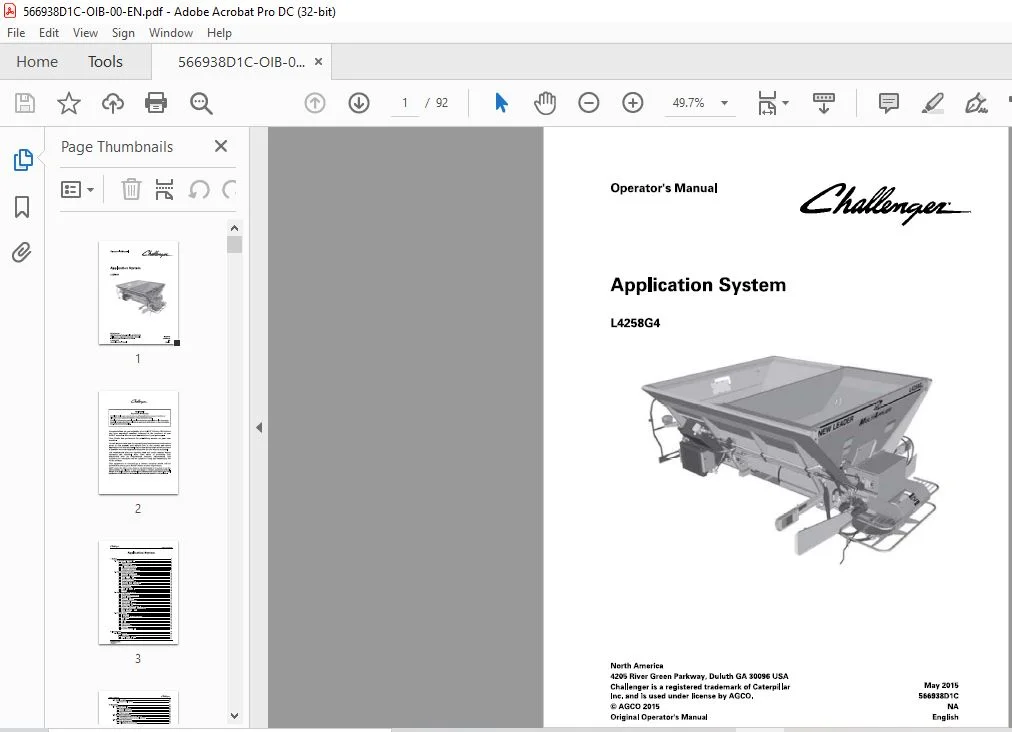Click the Application System heading
Image resolution: width=1012 pixels, height=732 pixels.
698,285
